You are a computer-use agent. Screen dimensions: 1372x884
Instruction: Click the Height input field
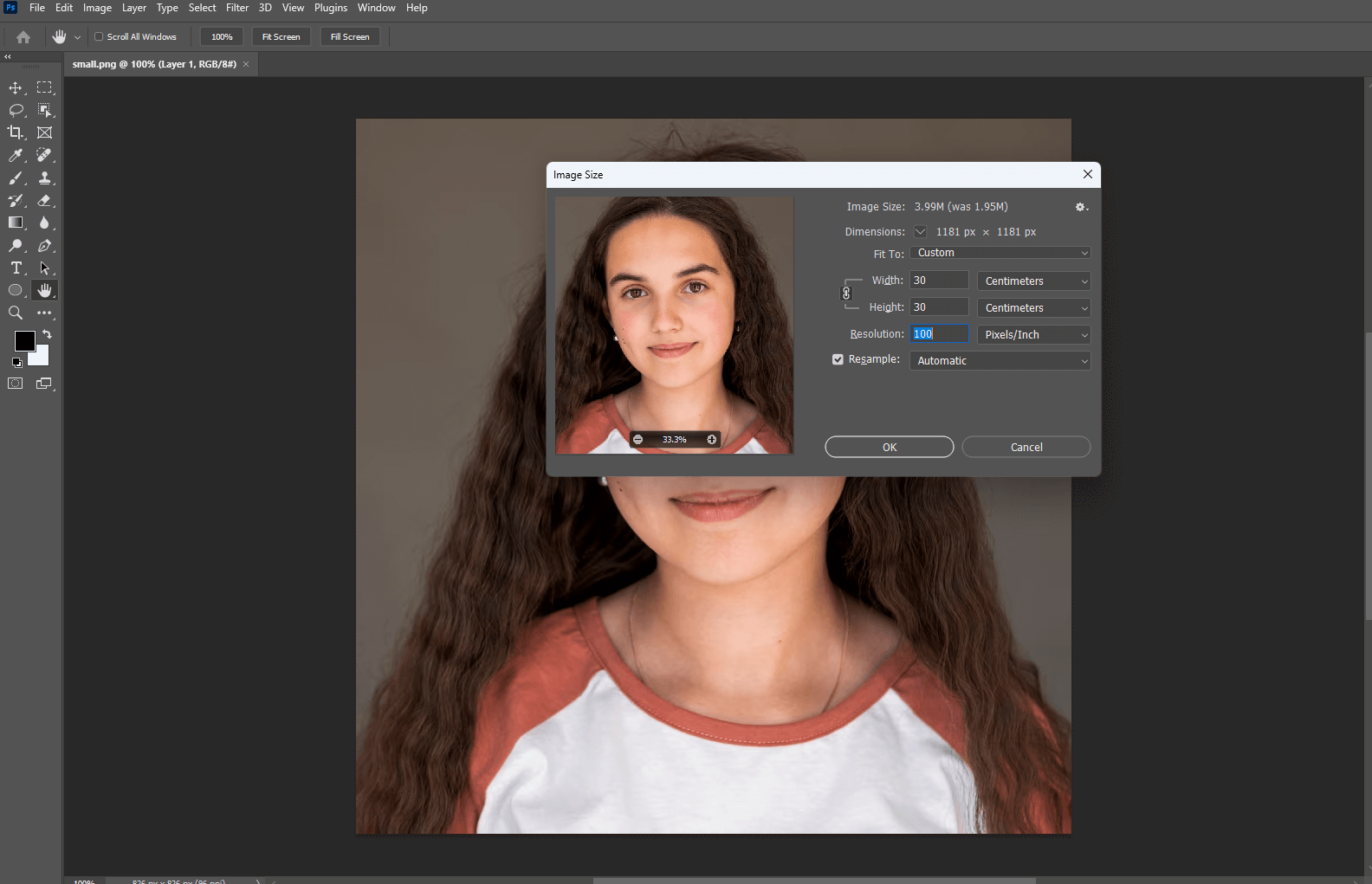(x=939, y=307)
